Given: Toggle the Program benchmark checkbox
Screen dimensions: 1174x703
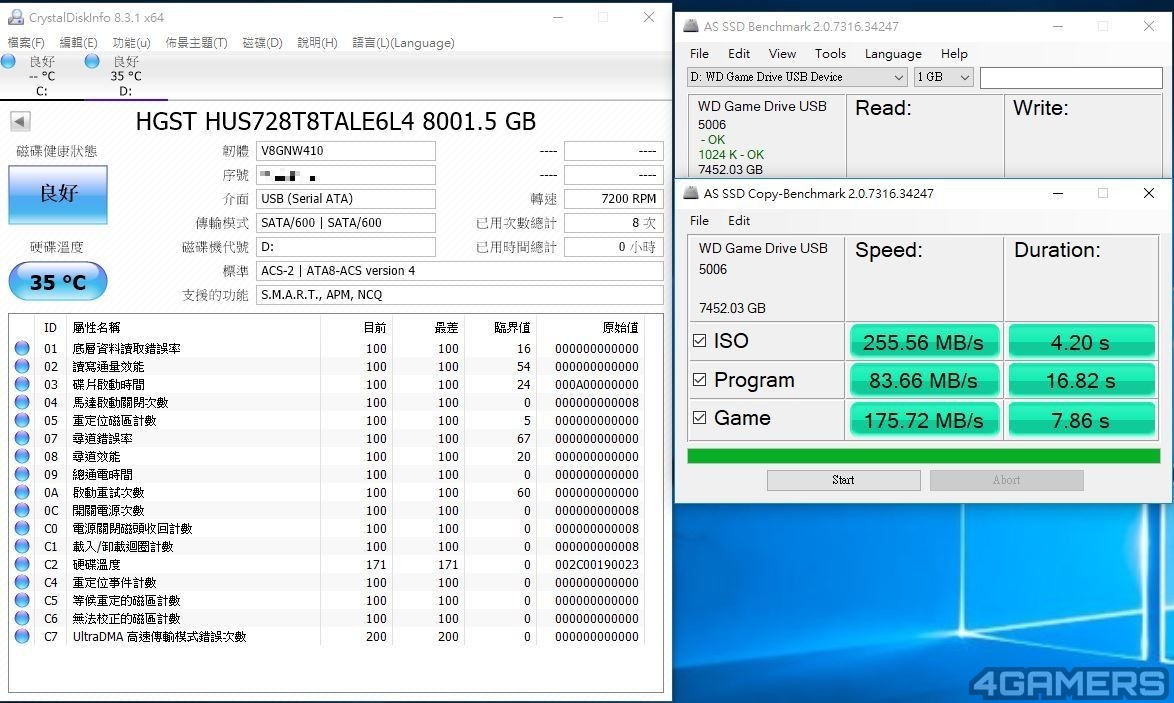Looking at the screenshot, I should coord(699,380).
